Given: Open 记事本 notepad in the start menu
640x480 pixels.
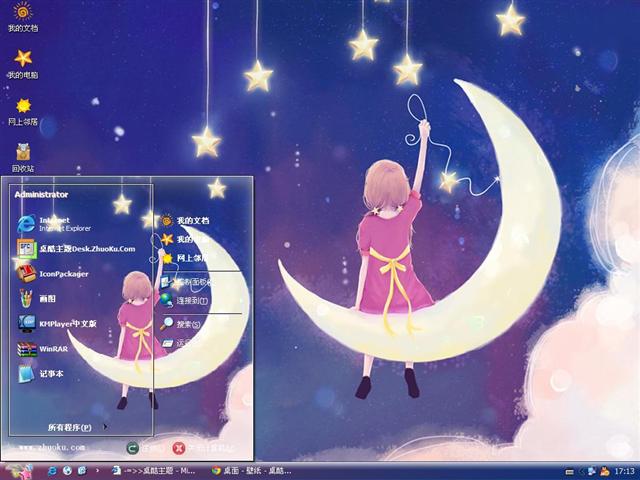Looking at the screenshot, I should coord(40,373).
